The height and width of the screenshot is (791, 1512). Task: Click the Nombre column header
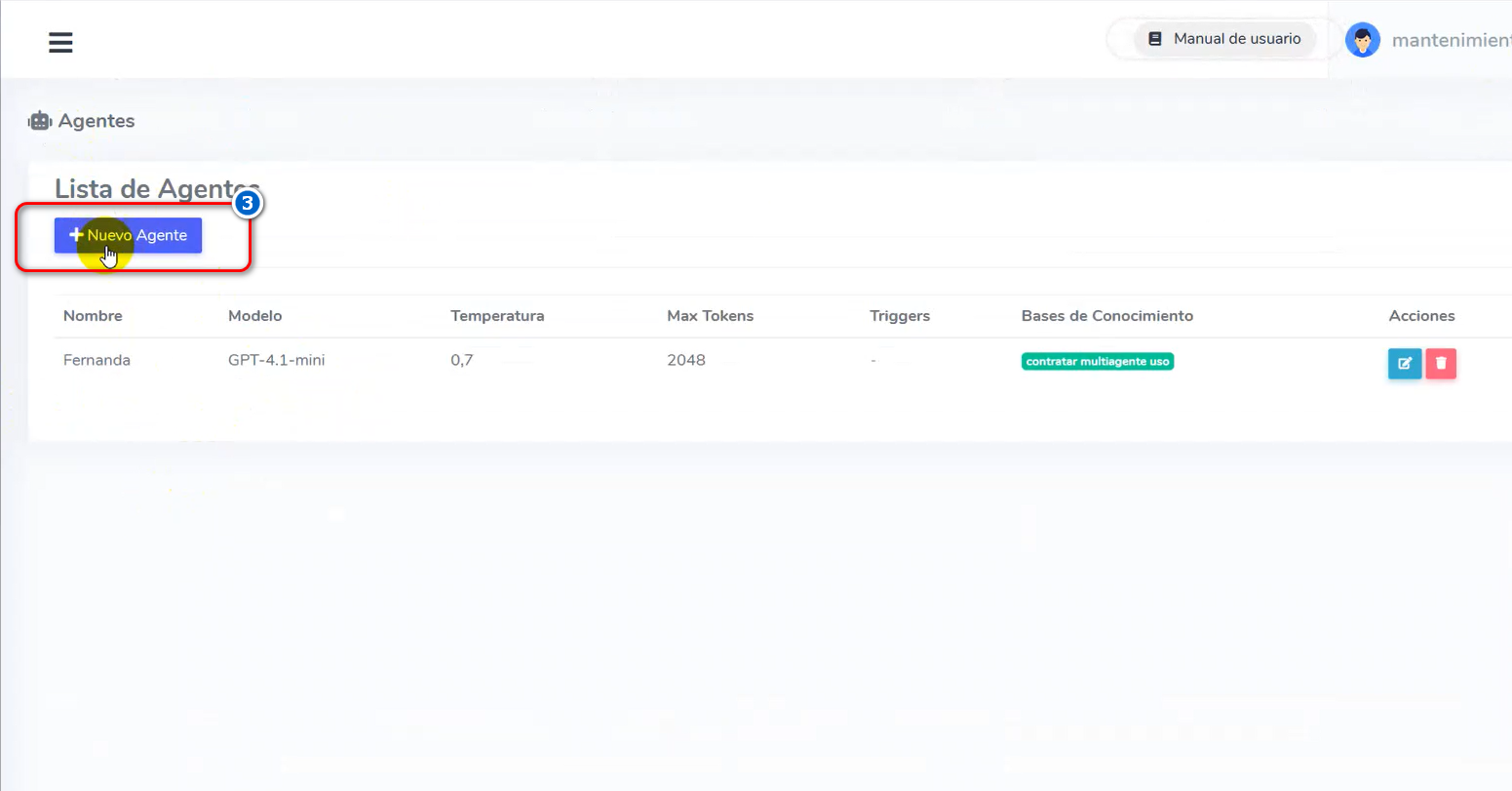[93, 316]
